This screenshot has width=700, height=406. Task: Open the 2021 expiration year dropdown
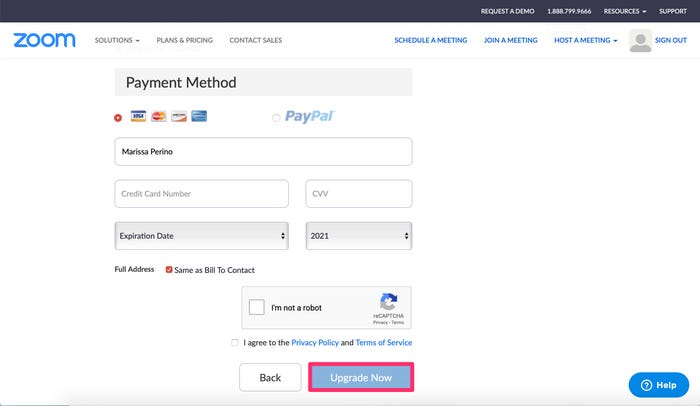click(359, 236)
